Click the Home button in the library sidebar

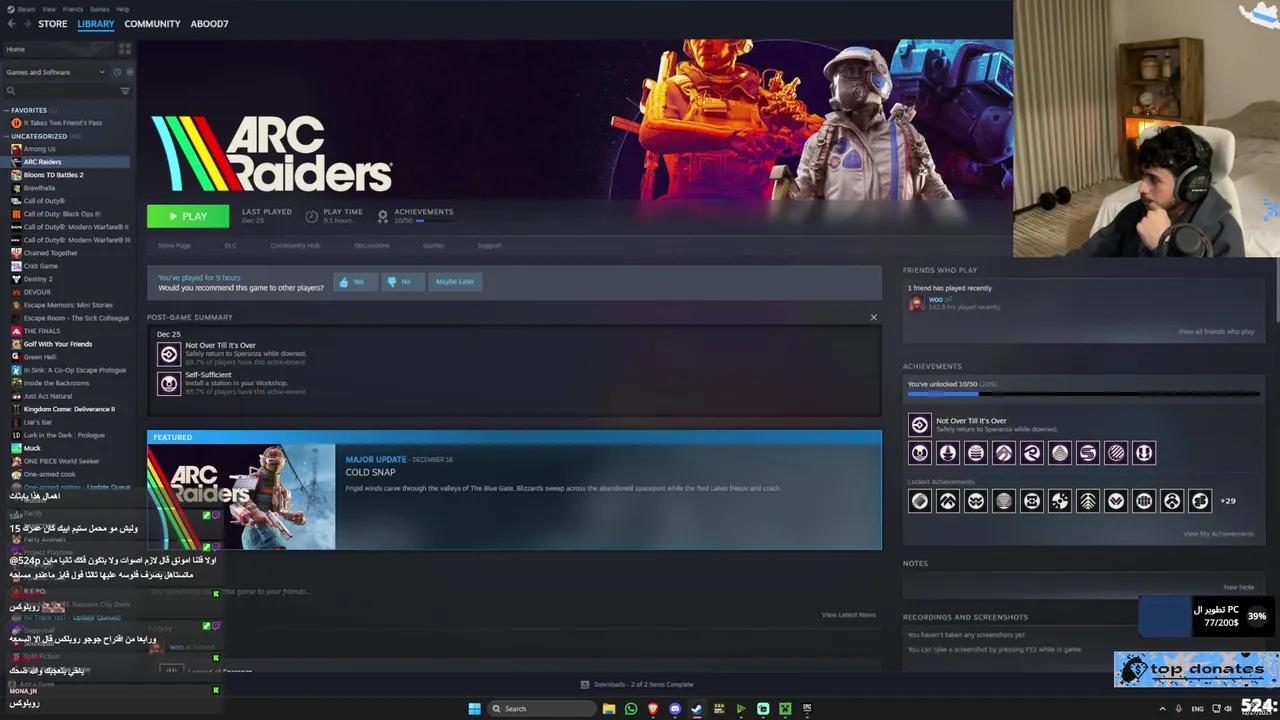tap(60, 49)
